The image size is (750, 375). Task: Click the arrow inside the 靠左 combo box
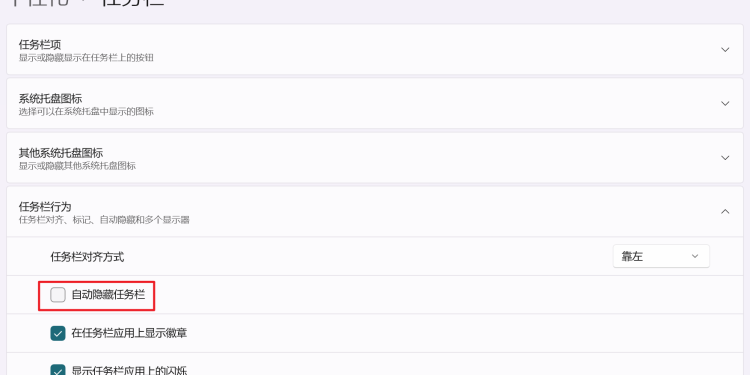point(695,256)
